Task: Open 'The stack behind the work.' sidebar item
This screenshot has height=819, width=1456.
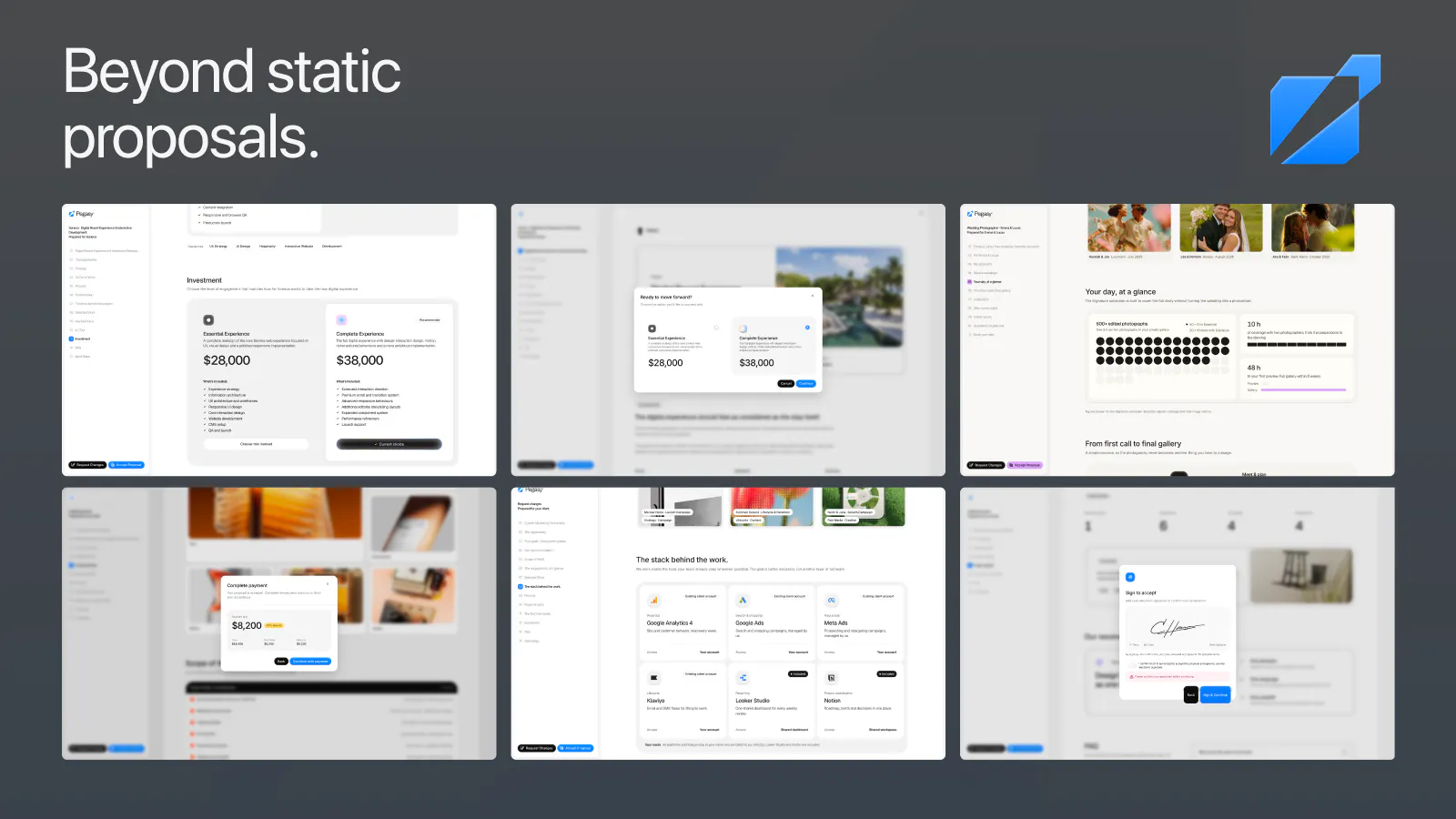Action: click(540, 587)
